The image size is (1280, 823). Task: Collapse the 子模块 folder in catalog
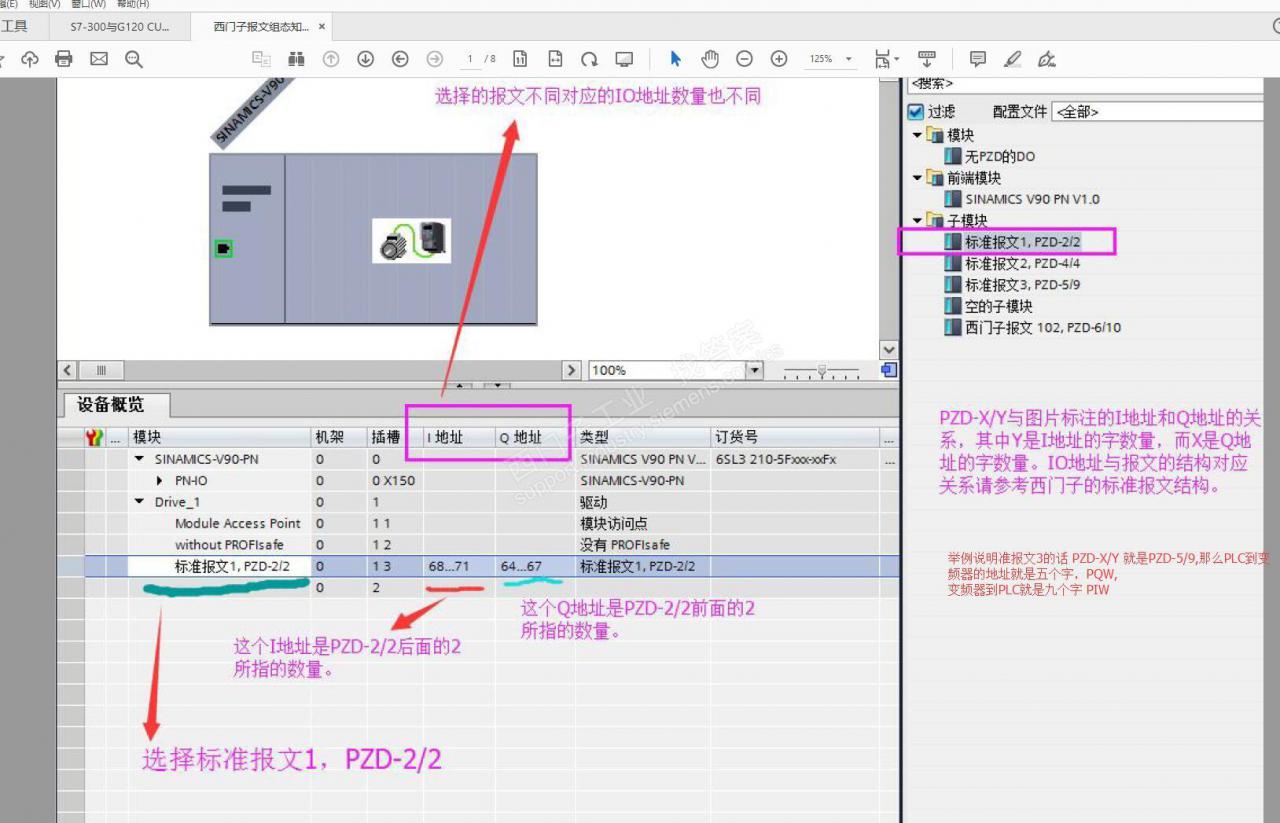917,220
